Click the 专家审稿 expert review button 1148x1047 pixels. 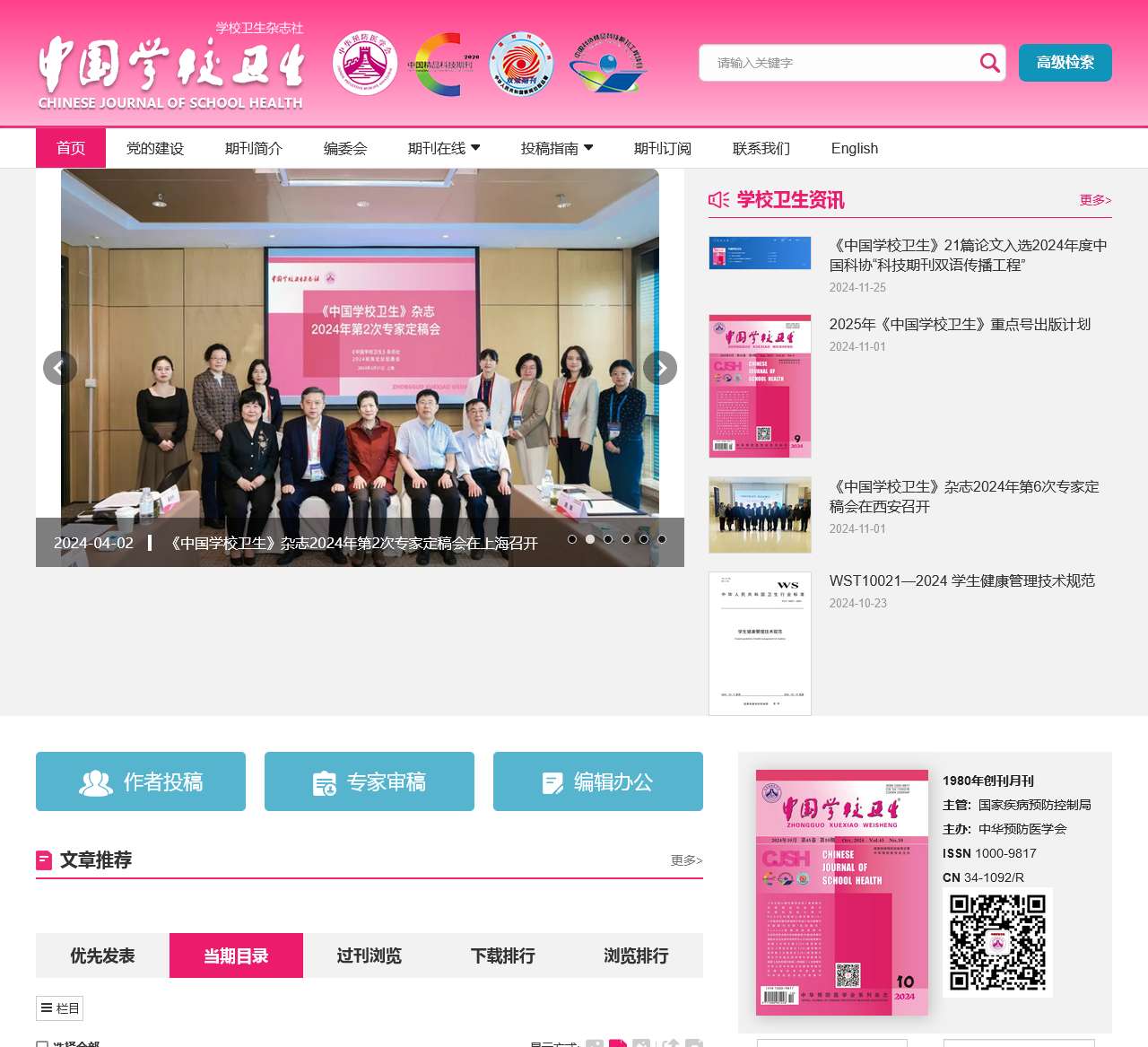pyautogui.click(x=370, y=781)
